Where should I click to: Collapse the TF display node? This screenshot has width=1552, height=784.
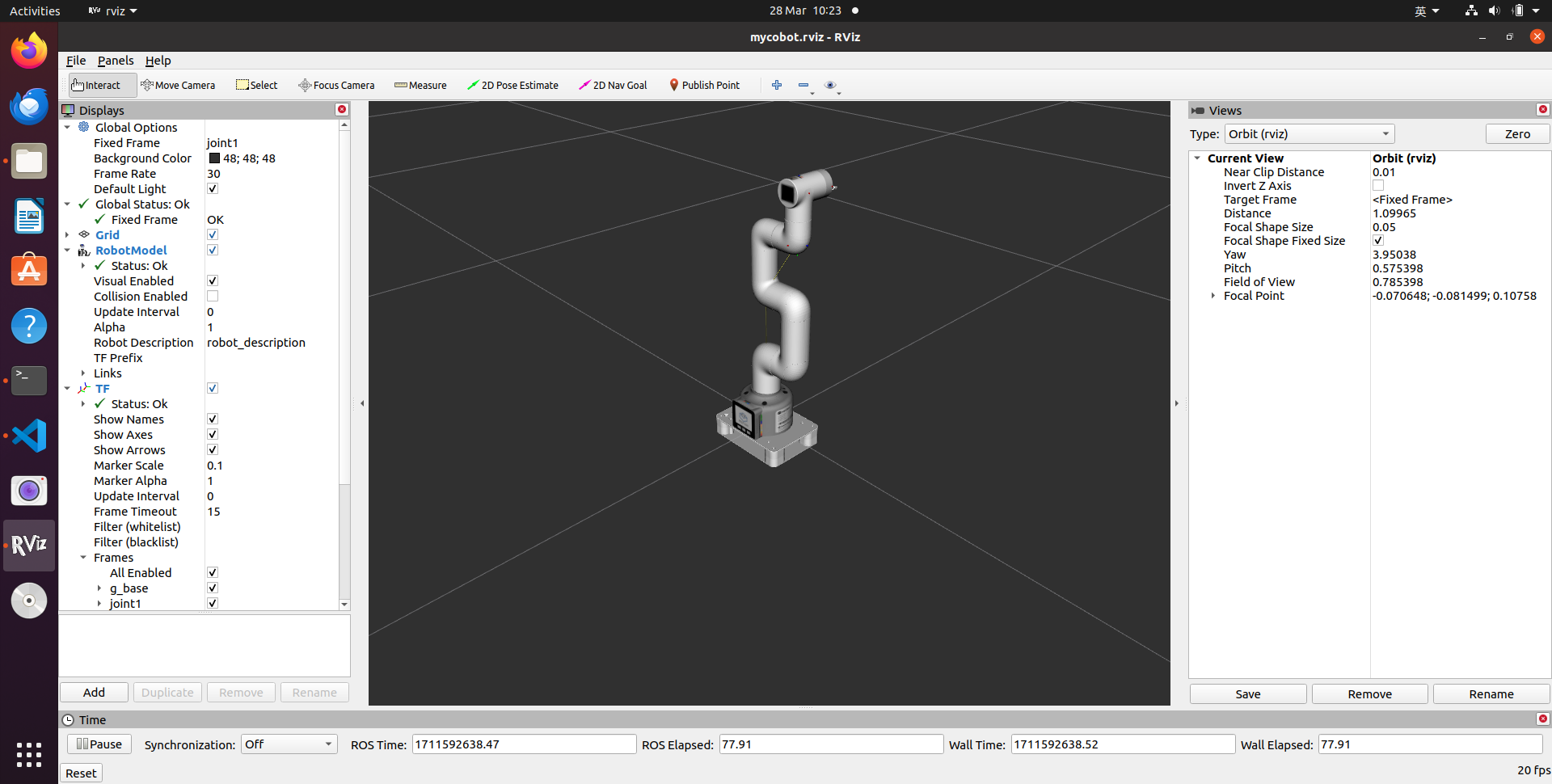coord(67,388)
